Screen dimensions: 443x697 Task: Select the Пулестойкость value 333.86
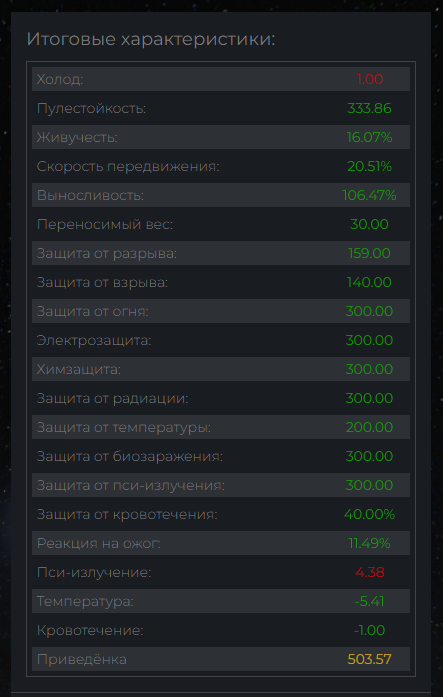pos(369,108)
